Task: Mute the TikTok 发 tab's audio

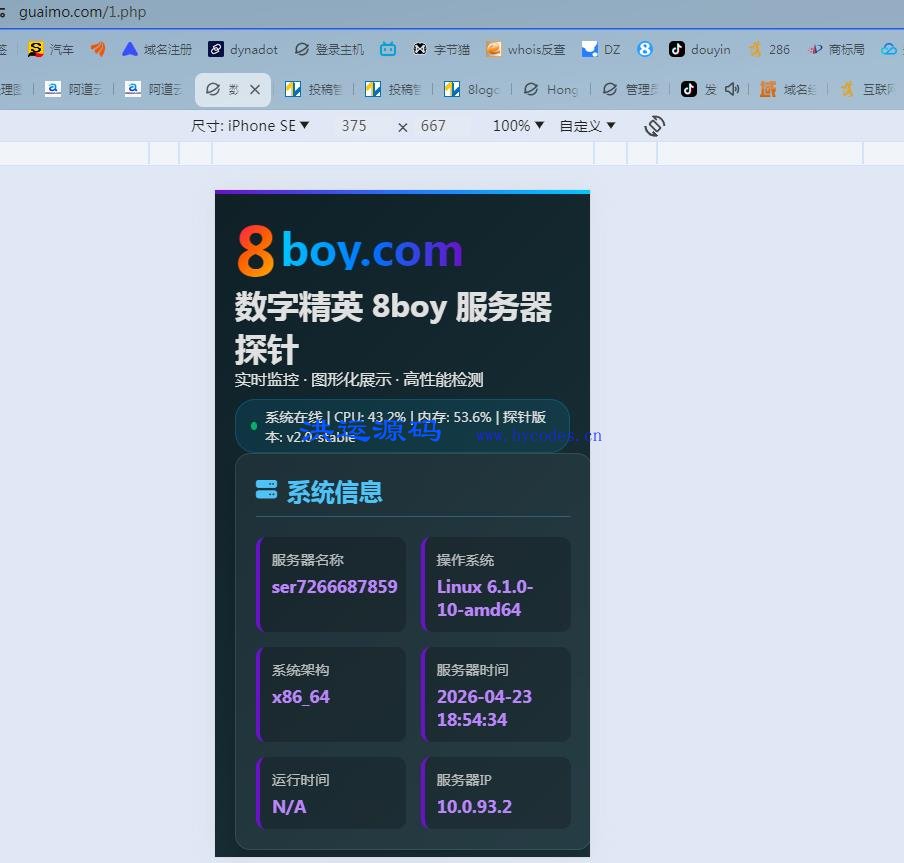Action: pos(732,89)
